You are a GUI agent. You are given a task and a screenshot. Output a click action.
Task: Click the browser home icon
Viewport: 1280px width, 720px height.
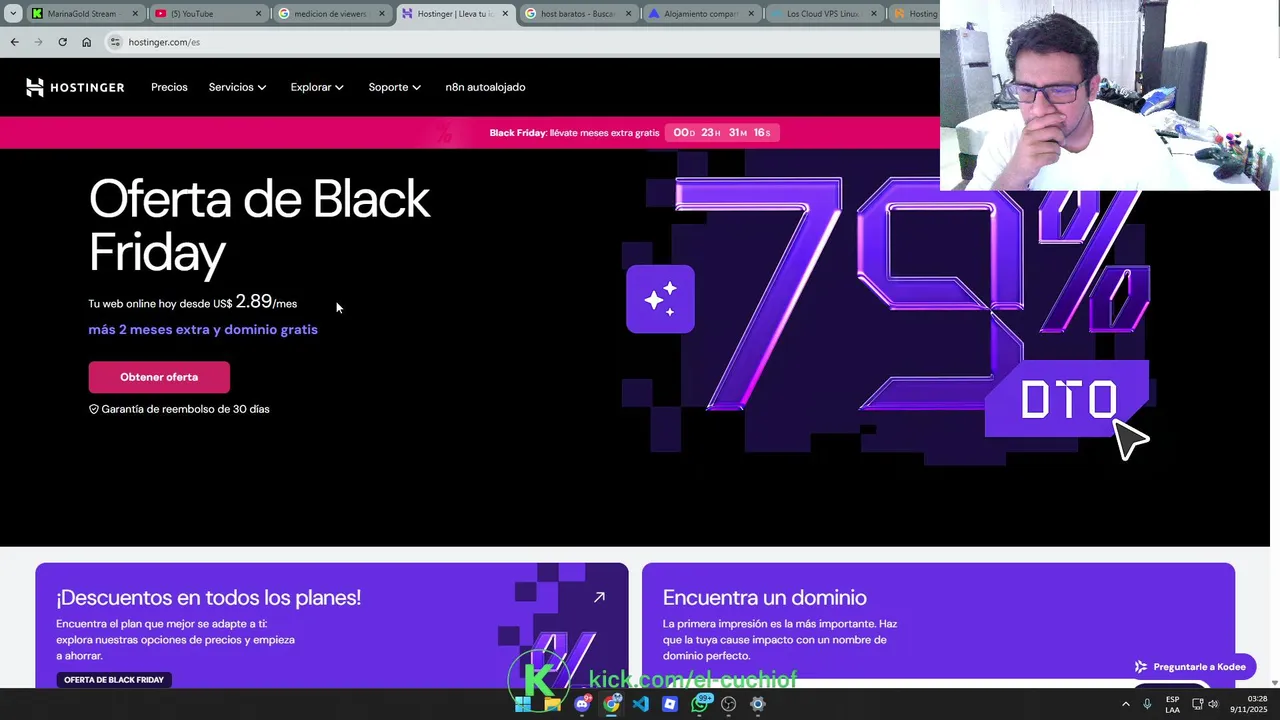click(x=86, y=42)
